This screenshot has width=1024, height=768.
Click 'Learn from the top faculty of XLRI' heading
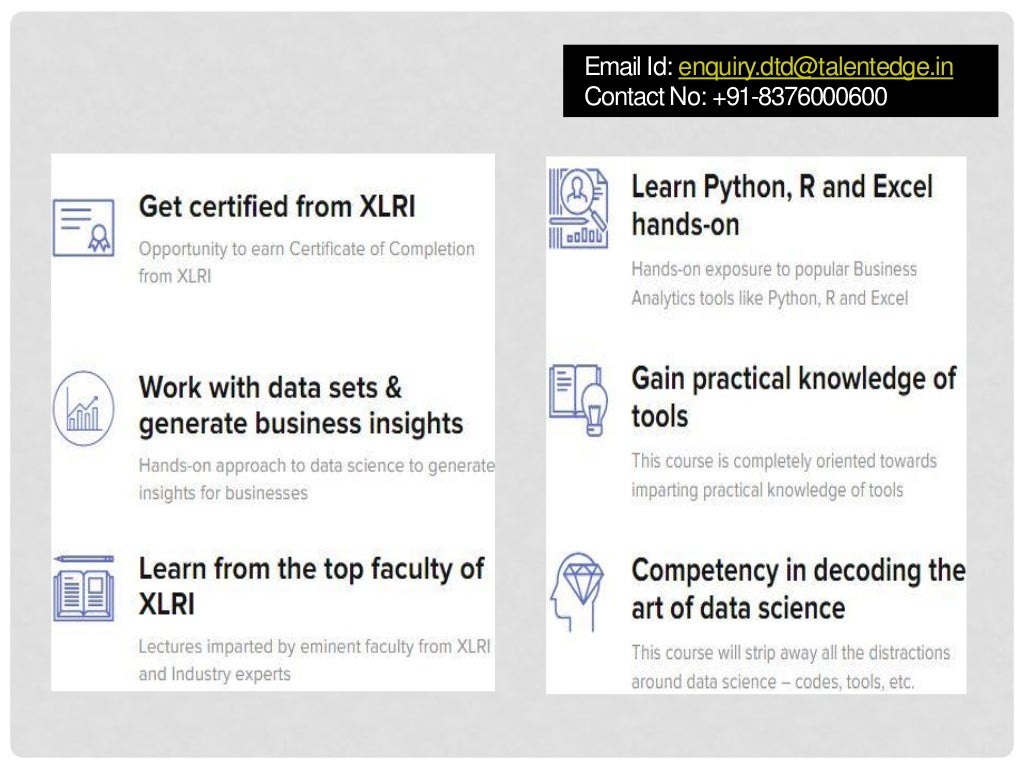pos(311,586)
